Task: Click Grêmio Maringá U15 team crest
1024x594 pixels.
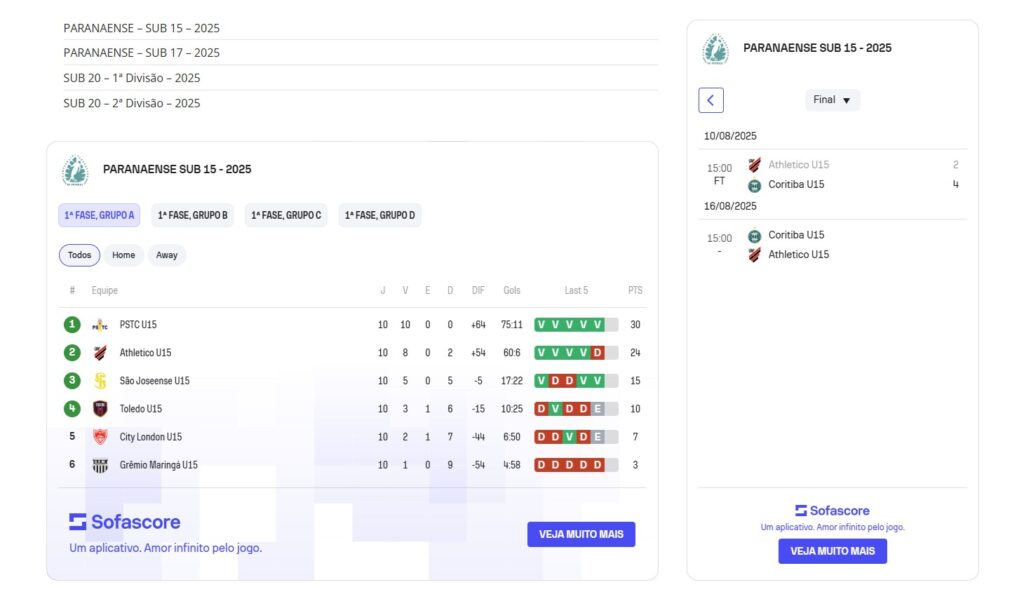Action: 100,465
